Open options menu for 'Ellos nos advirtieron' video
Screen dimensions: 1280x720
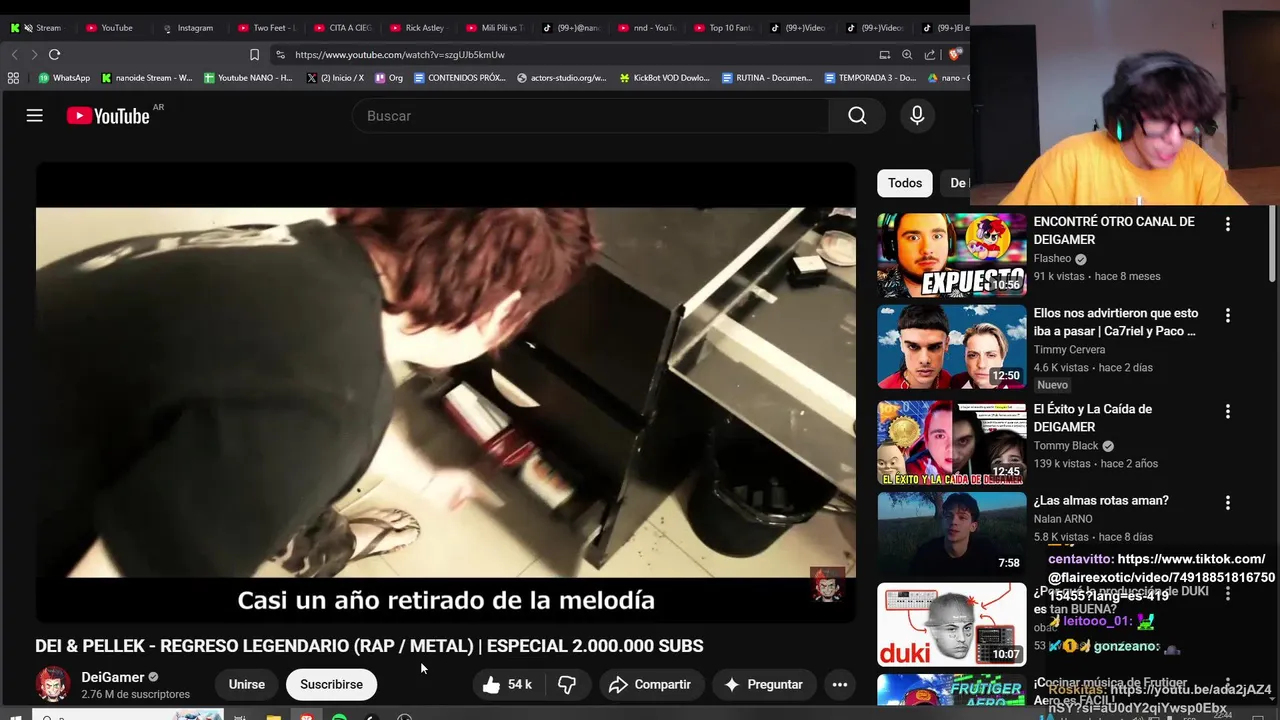[1228, 315]
